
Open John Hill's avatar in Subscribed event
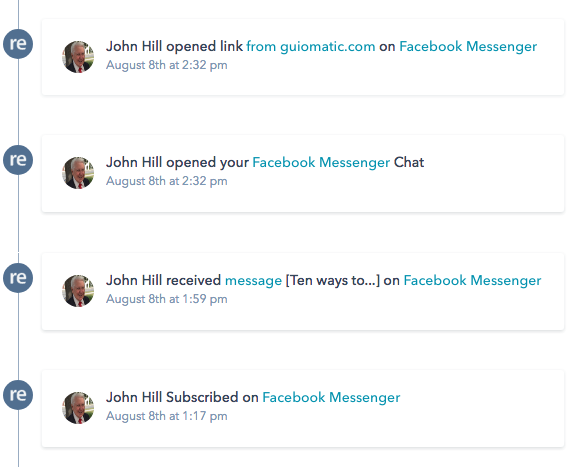point(78,408)
